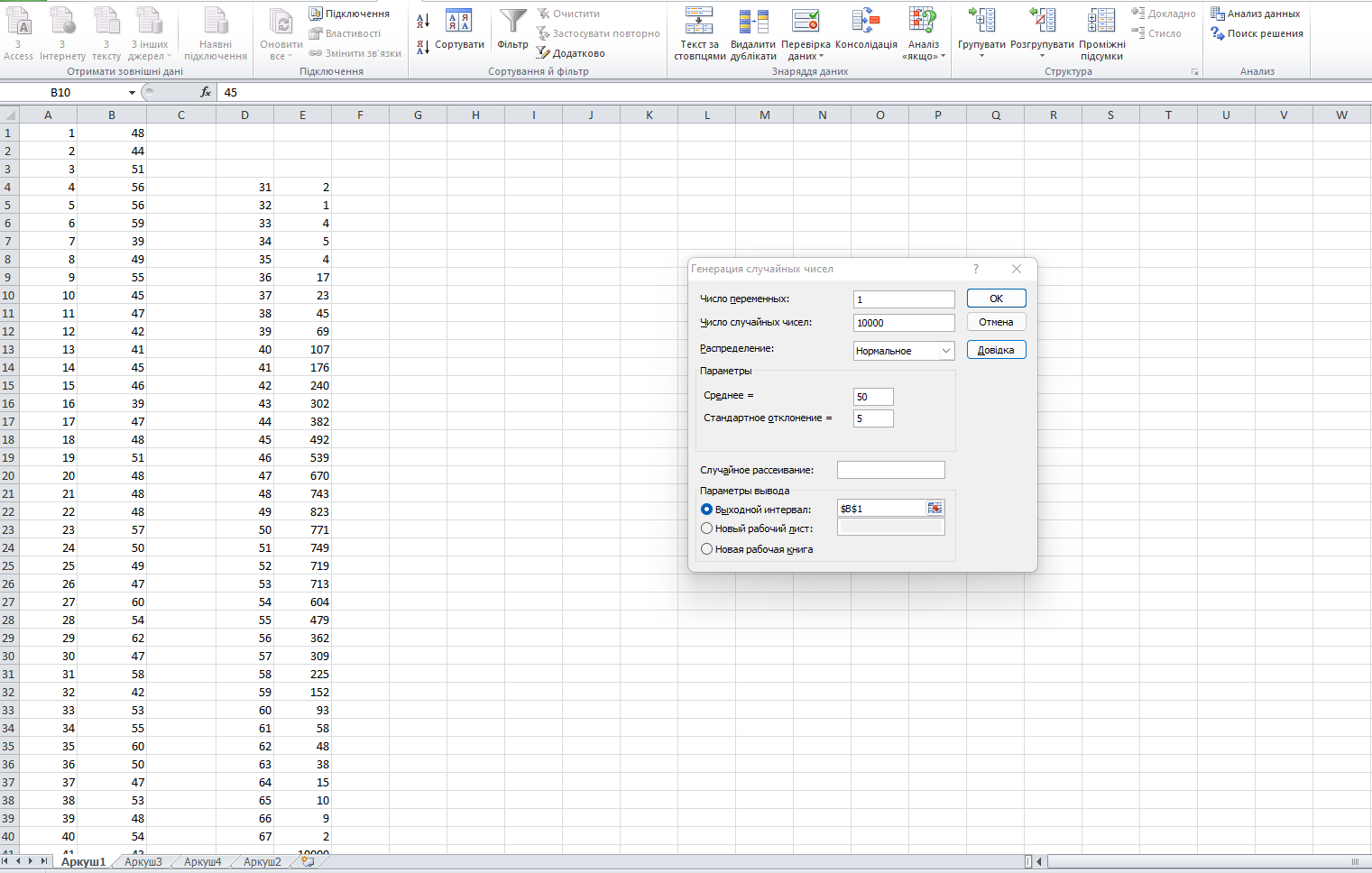Click the Случайное рассеивание input field

[890, 470]
